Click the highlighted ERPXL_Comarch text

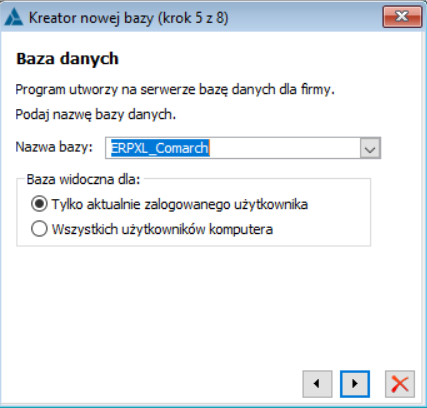click(160, 148)
